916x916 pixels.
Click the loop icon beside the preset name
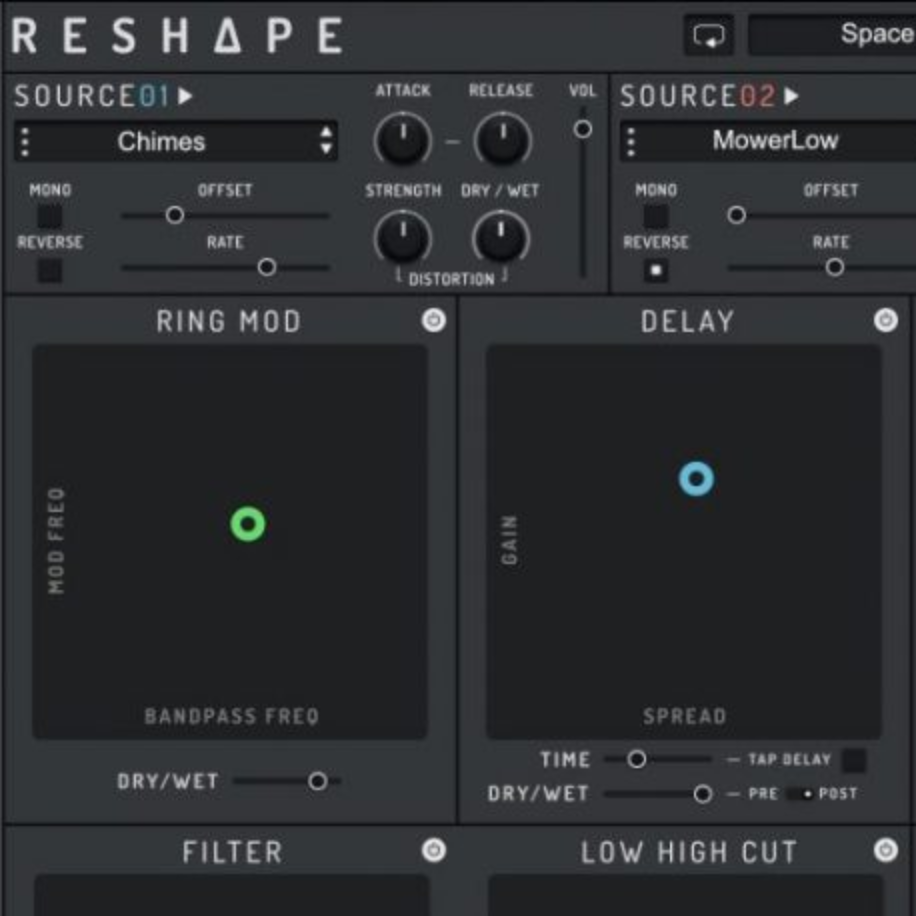pyautogui.click(x=709, y=36)
